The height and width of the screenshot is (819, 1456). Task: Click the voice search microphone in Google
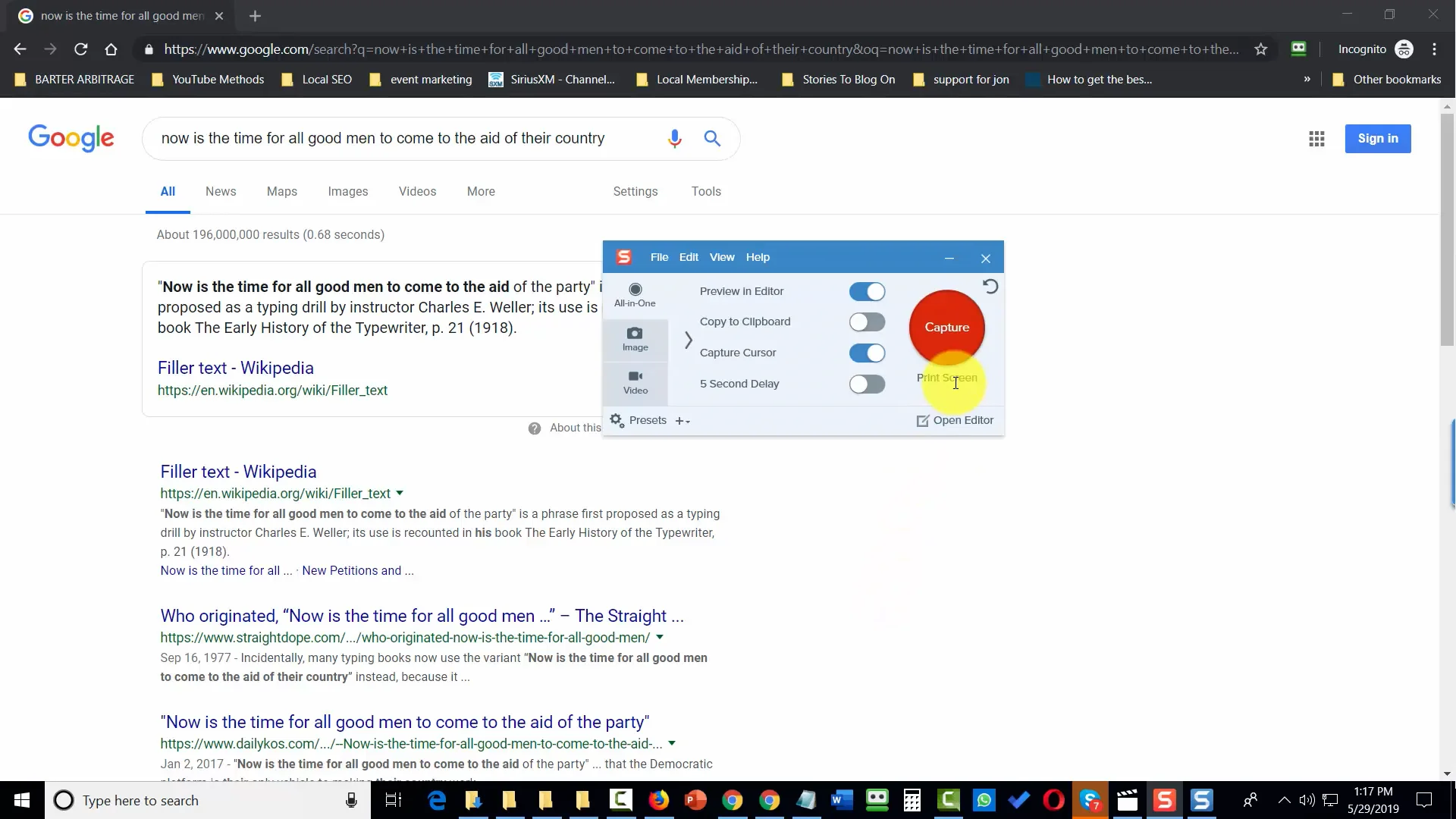(x=675, y=139)
